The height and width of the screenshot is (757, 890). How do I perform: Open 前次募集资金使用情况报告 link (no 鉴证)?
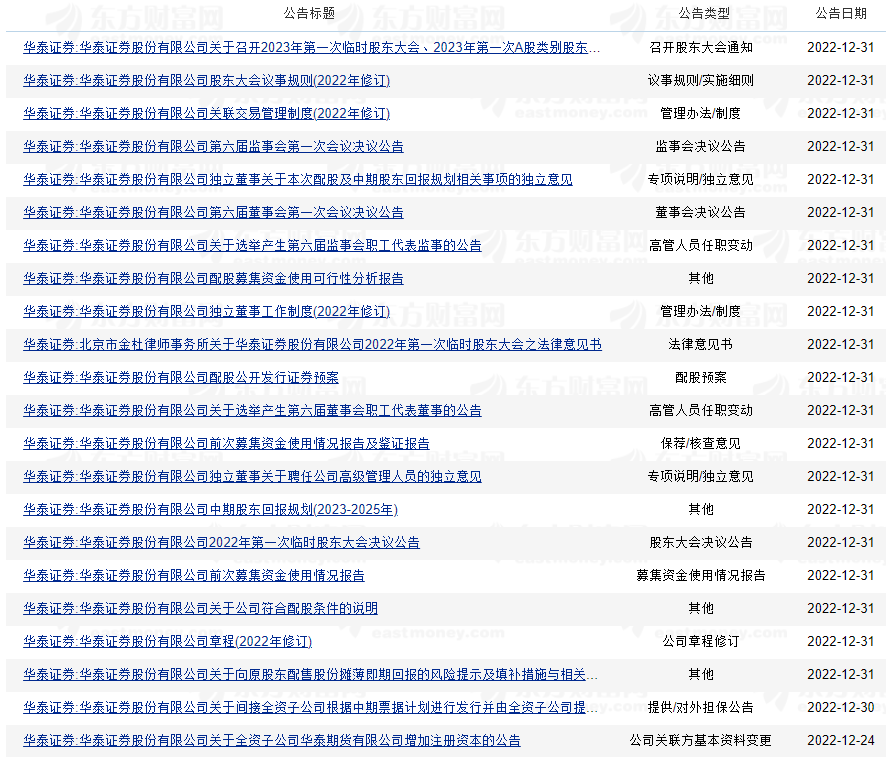coord(194,575)
